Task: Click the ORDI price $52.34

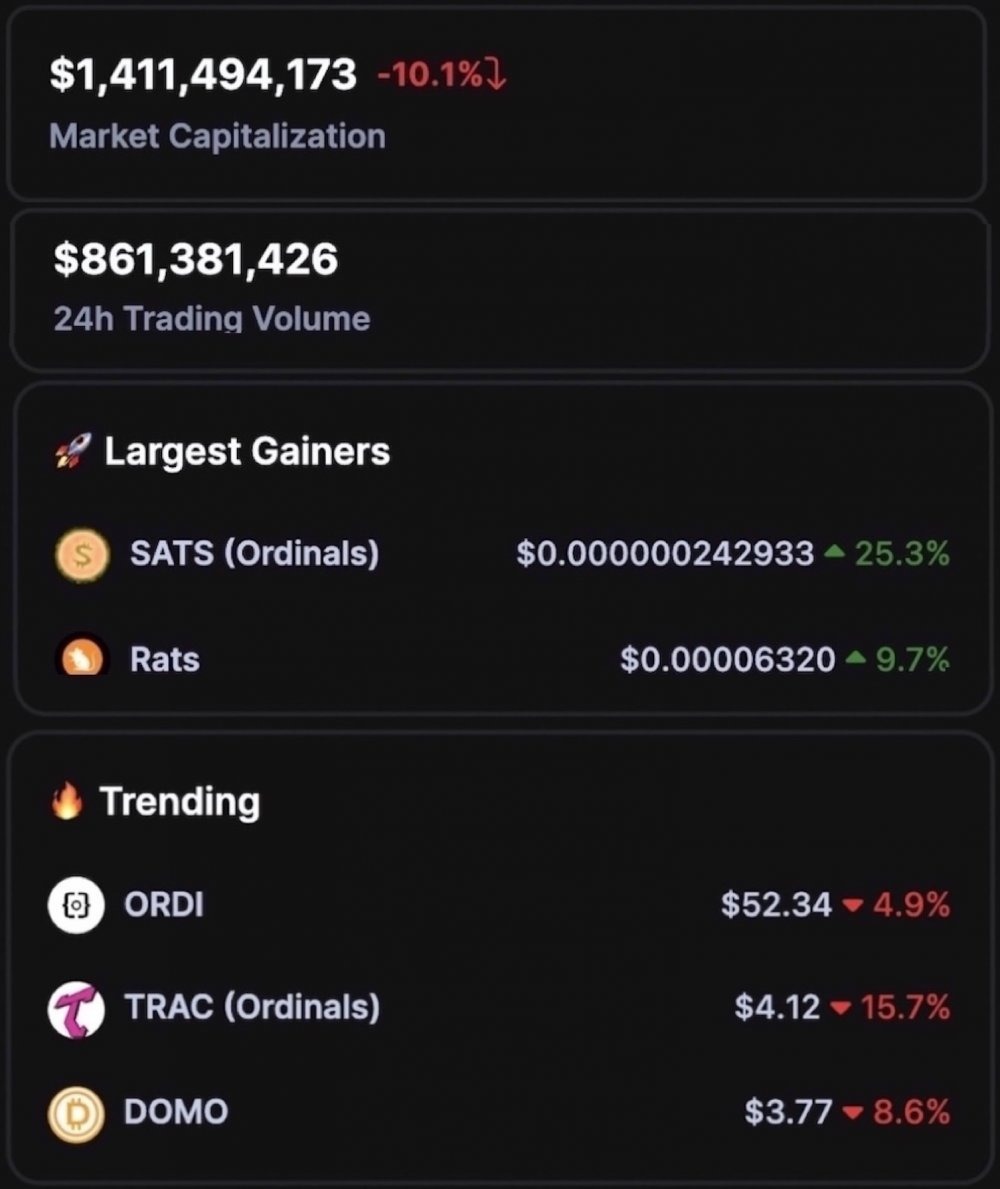Action: pos(776,905)
